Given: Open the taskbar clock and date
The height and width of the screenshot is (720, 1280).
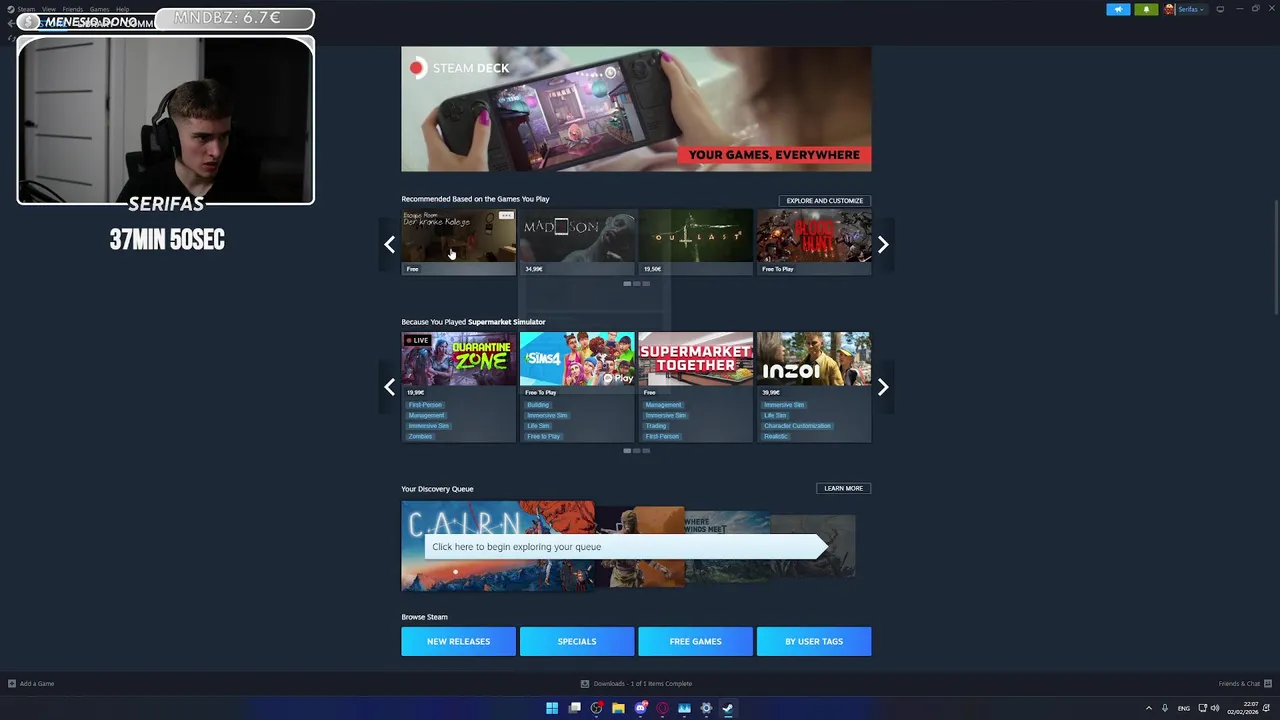Looking at the screenshot, I should point(1244,708).
